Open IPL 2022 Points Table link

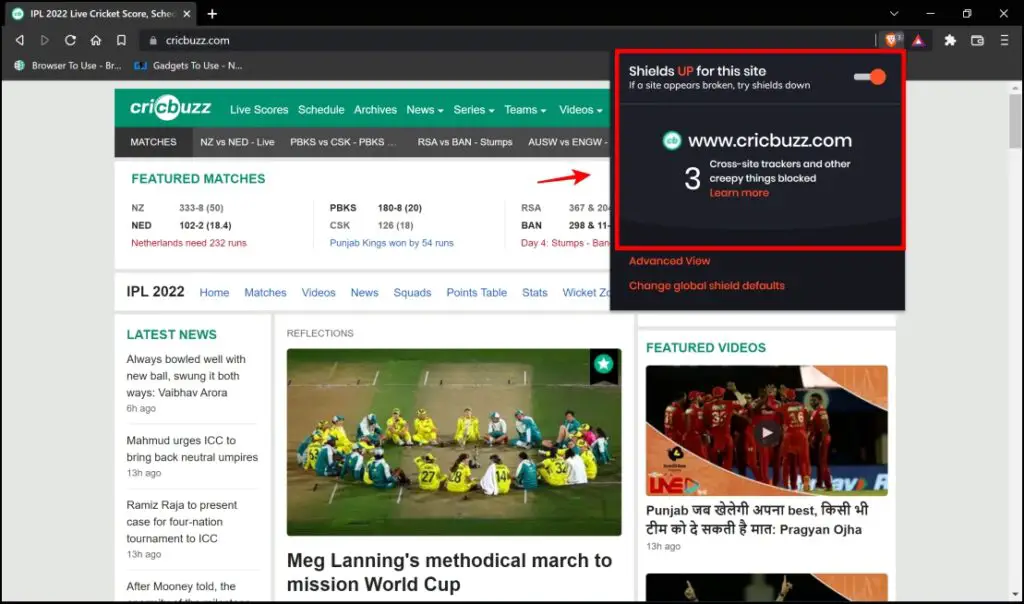[477, 293]
